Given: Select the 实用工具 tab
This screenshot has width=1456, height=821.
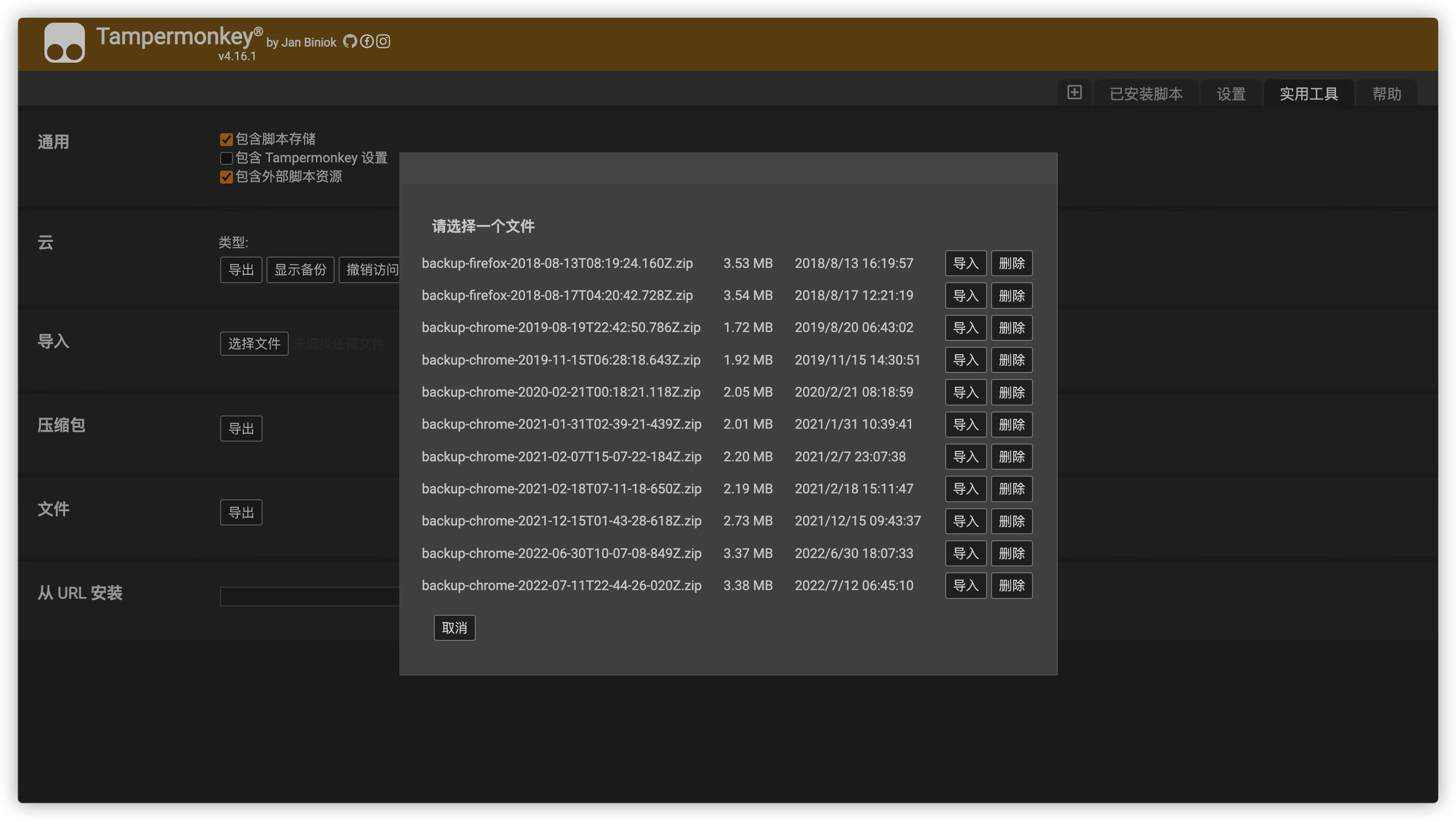Looking at the screenshot, I should click(x=1308, y=93).
